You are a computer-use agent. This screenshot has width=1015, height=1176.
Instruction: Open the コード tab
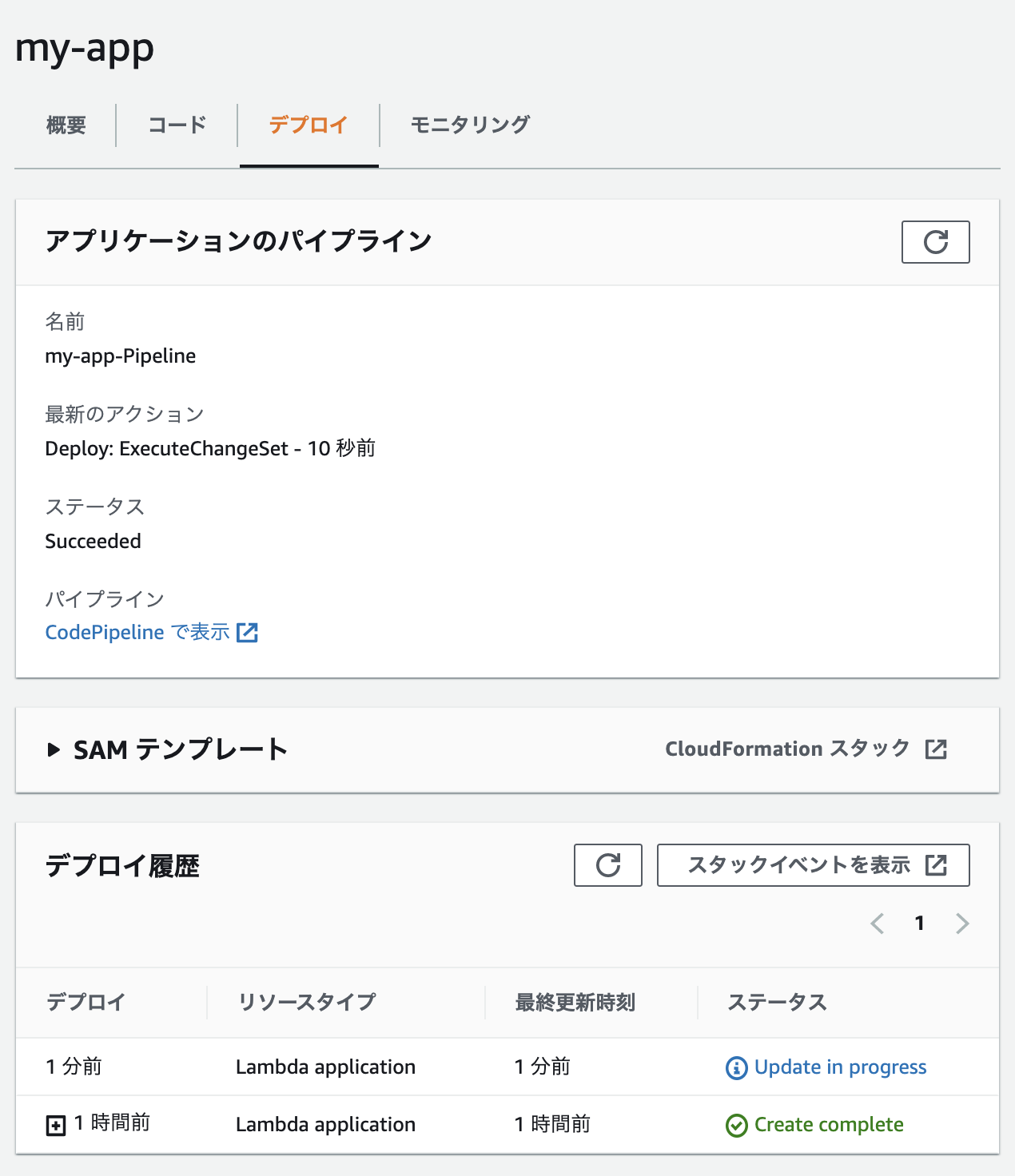click(x=176, y=125)
